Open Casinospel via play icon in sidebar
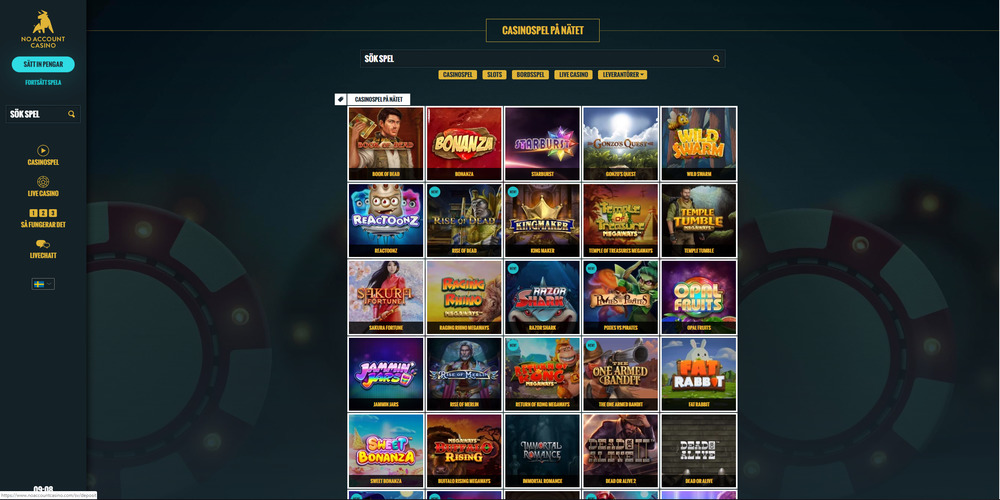The width and height of the screenshot is (1000, 500). tap(43, 151)
